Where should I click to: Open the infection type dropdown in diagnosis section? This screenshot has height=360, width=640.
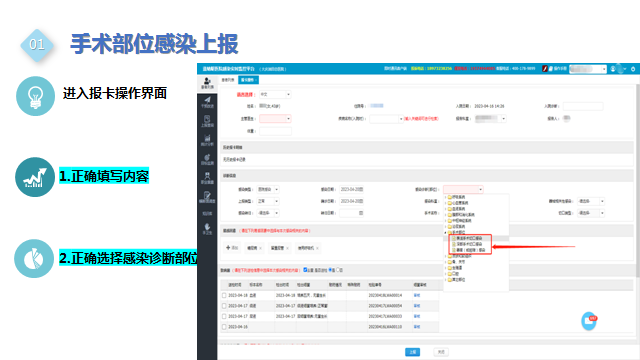click(x=268, y=189)
